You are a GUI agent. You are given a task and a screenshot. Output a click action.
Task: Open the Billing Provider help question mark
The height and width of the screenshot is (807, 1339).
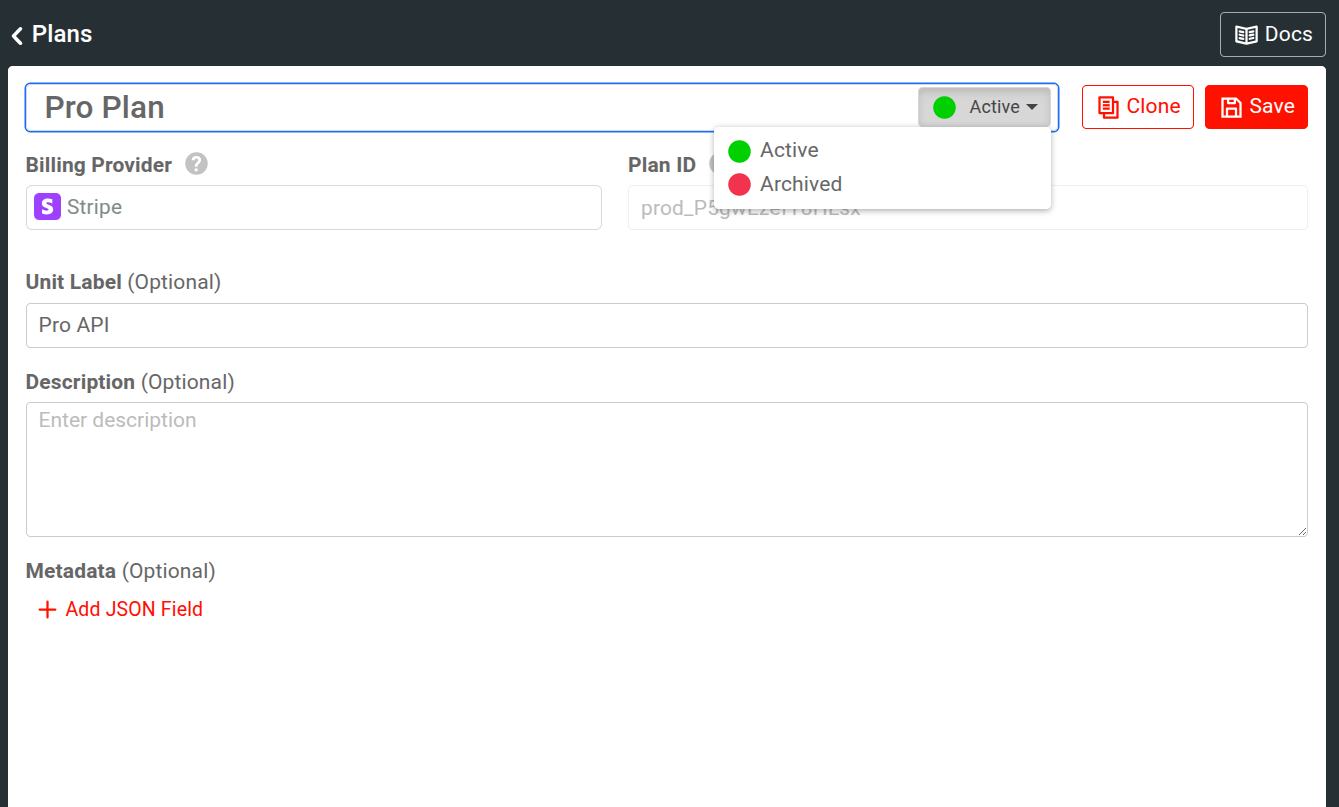(196, 164)
